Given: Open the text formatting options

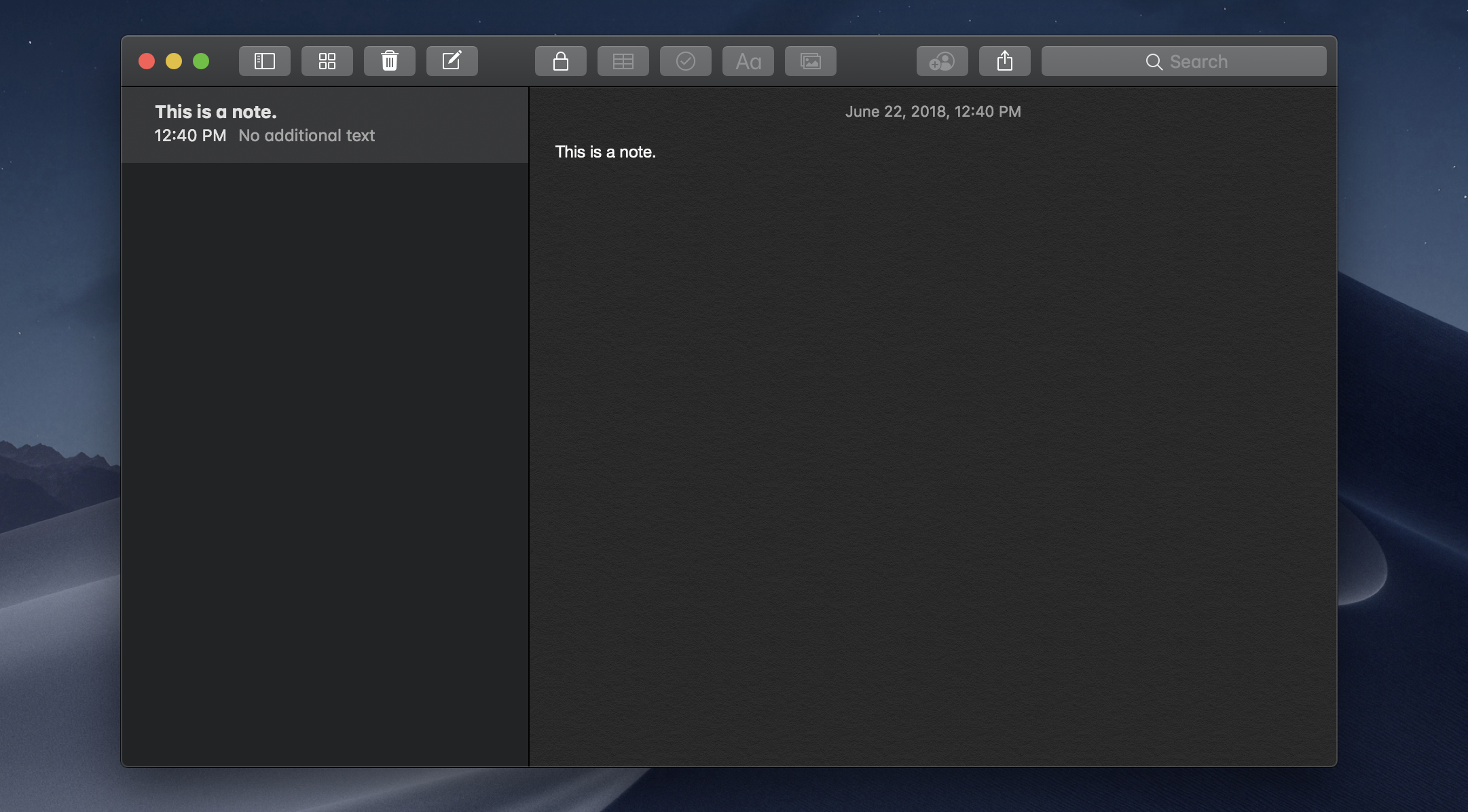Looking at the screenshot, I should pyautogui.click(x=748, y=61).
